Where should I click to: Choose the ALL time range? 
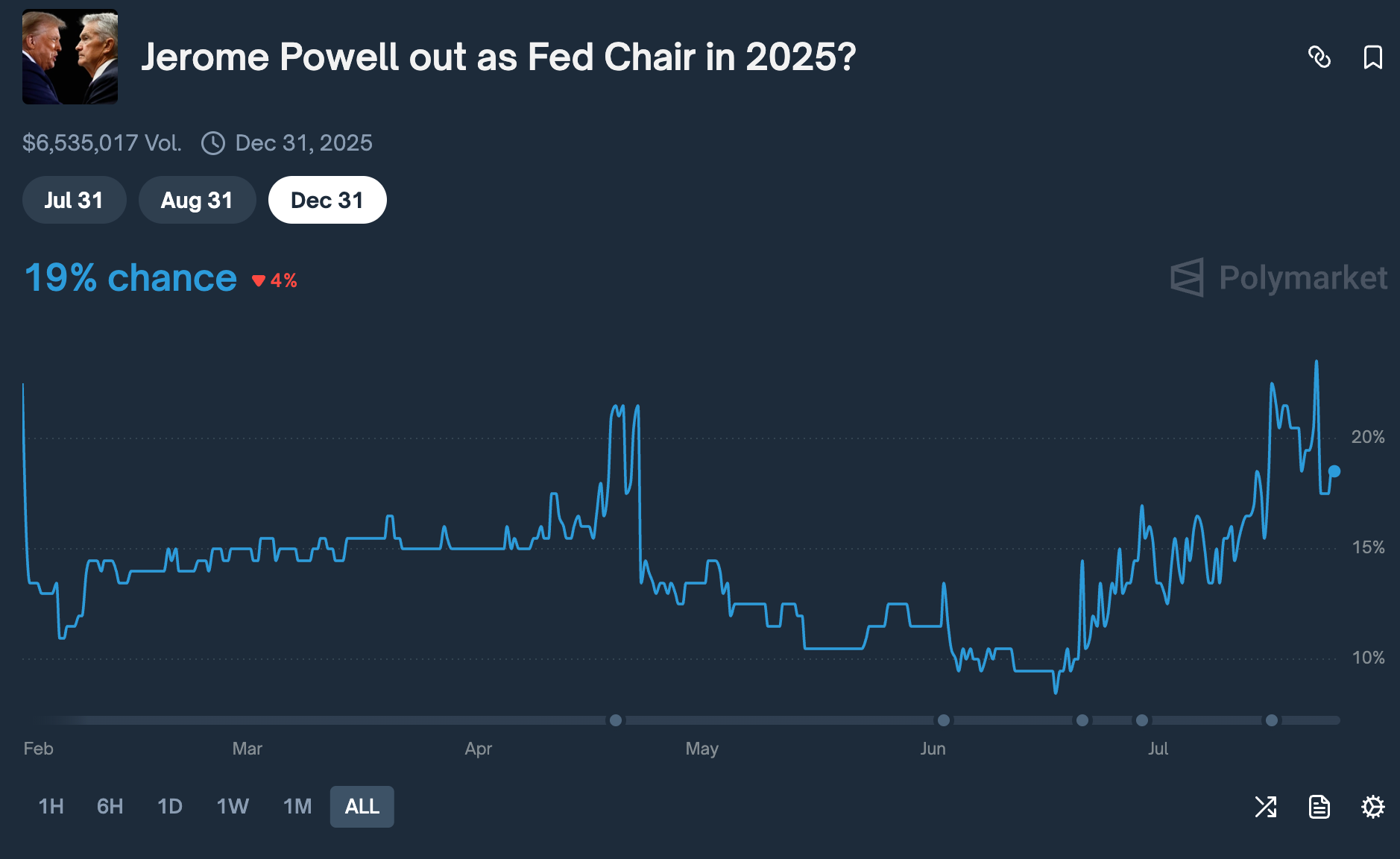click(362, 806)
